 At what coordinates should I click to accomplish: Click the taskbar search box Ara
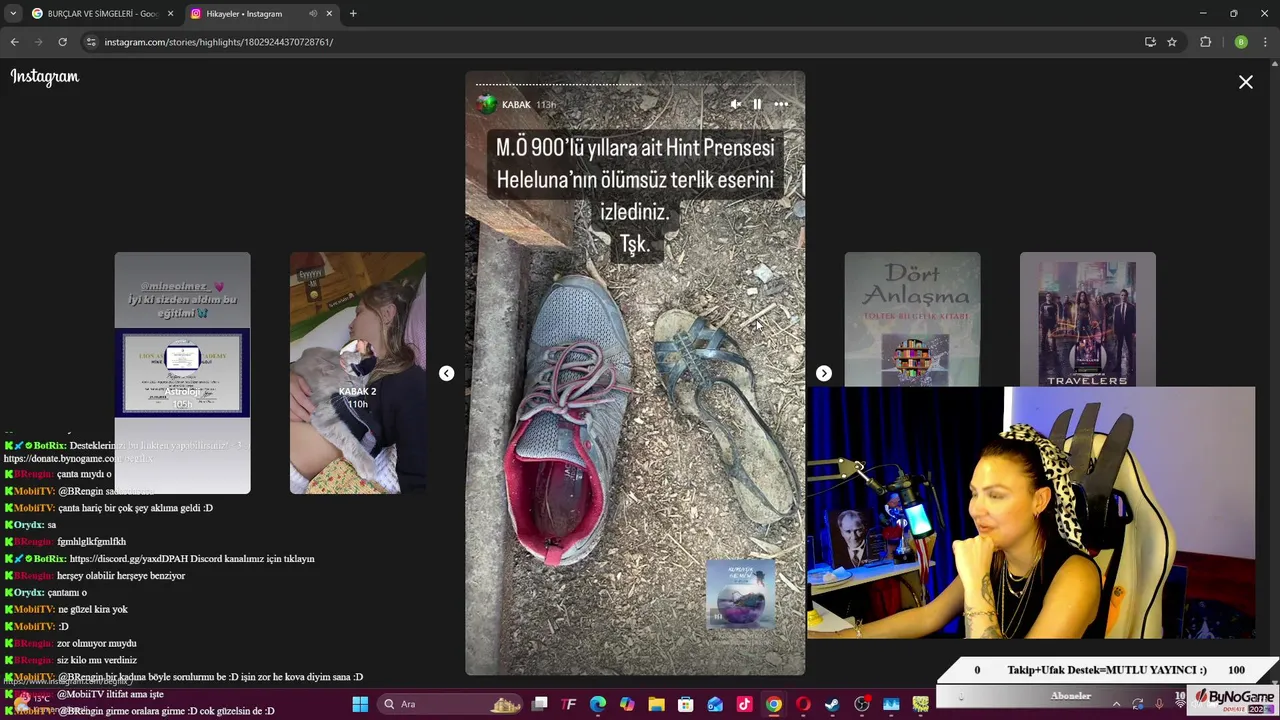pyautogui.click(x=450, y=705)
